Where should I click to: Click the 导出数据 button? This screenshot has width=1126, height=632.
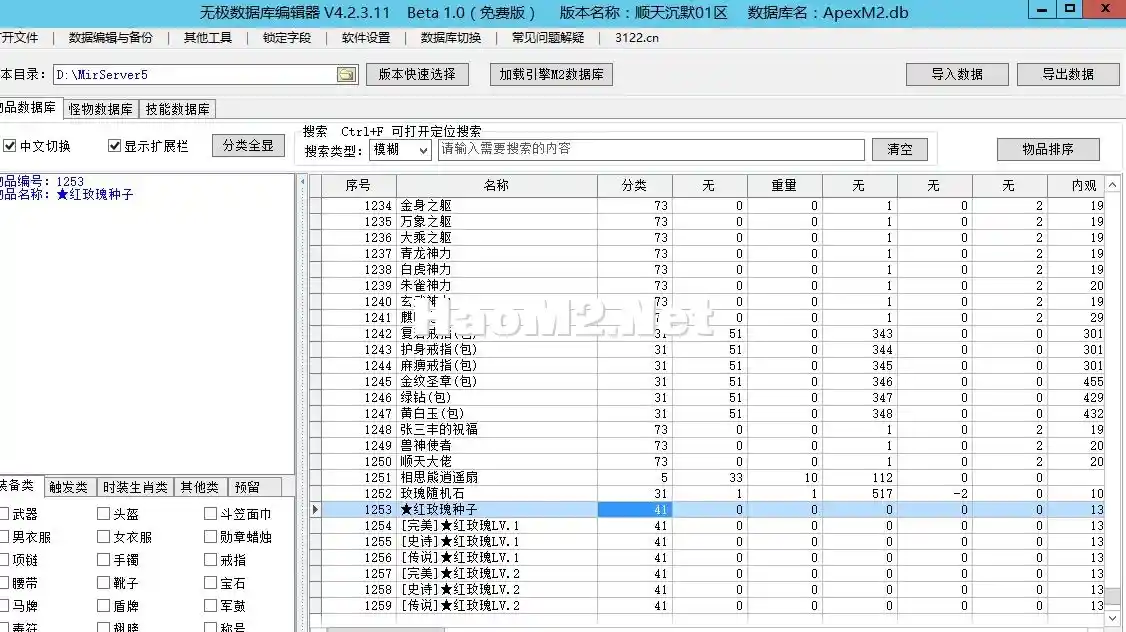click(1068, 75)
